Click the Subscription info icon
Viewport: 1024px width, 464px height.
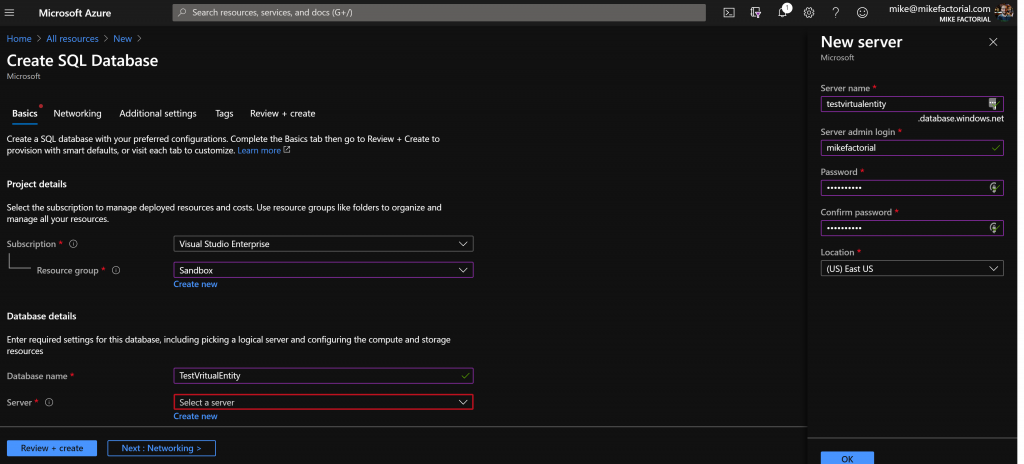point(73,244)
